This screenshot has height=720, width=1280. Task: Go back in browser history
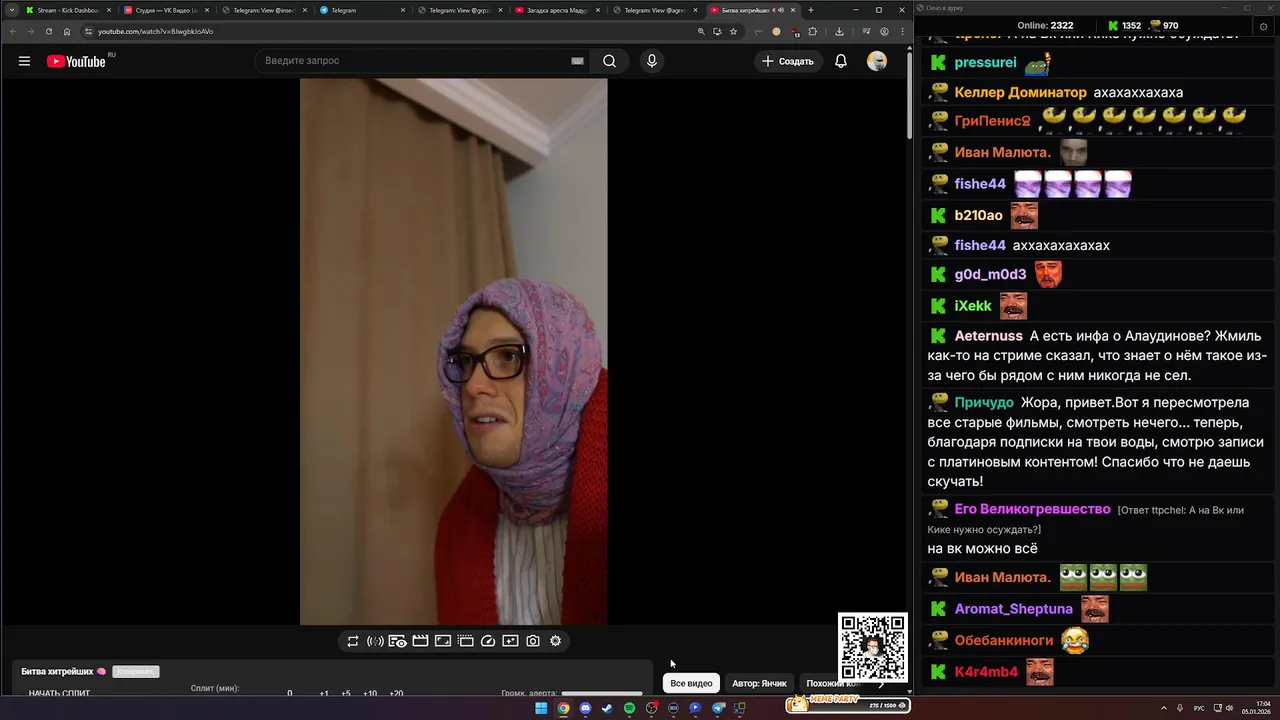11,31
